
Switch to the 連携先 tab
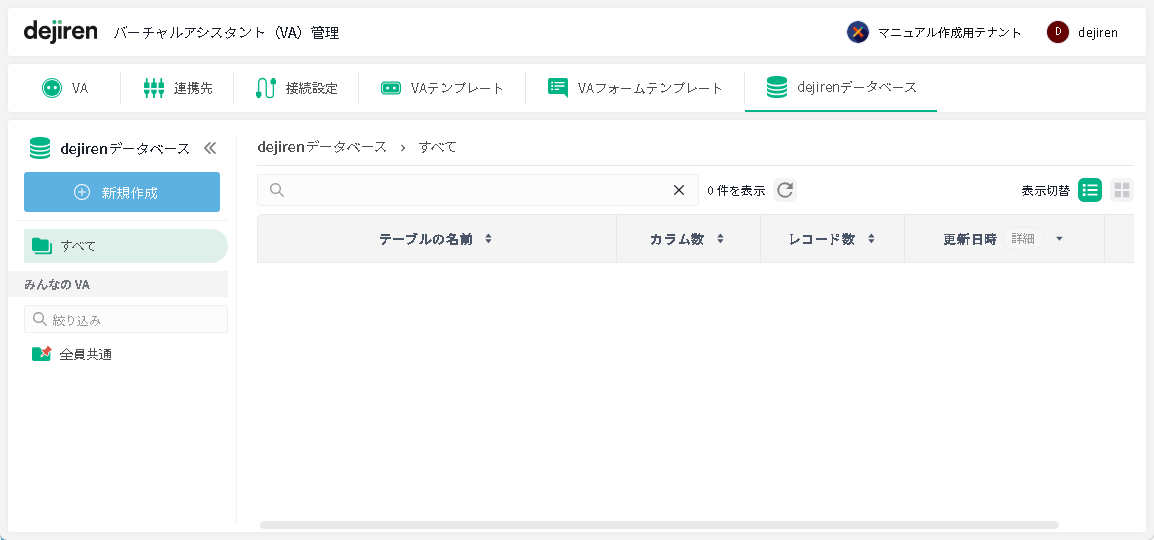[x=178, y=88]
